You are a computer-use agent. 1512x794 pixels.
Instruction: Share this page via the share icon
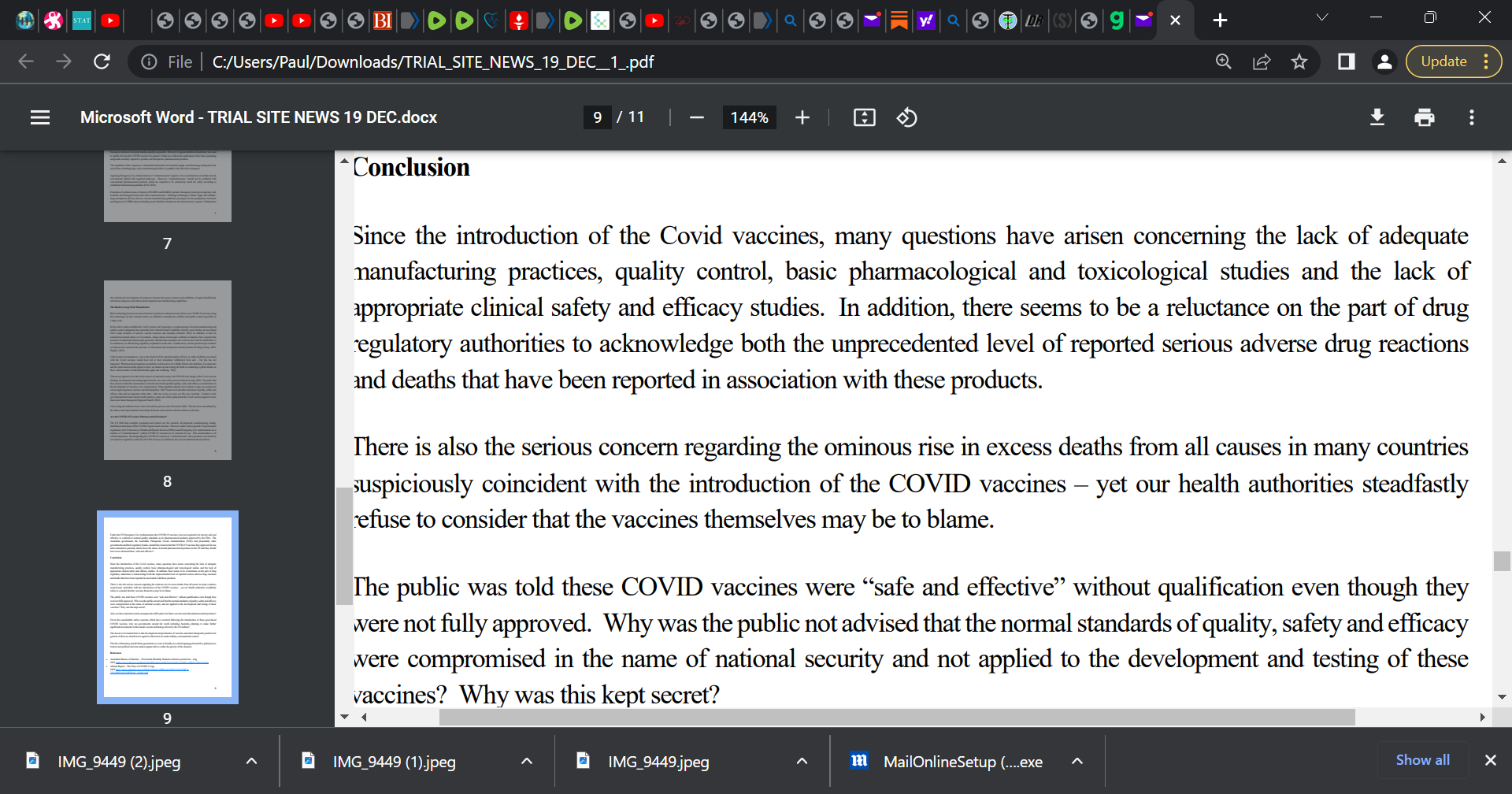pos(1262,61)
